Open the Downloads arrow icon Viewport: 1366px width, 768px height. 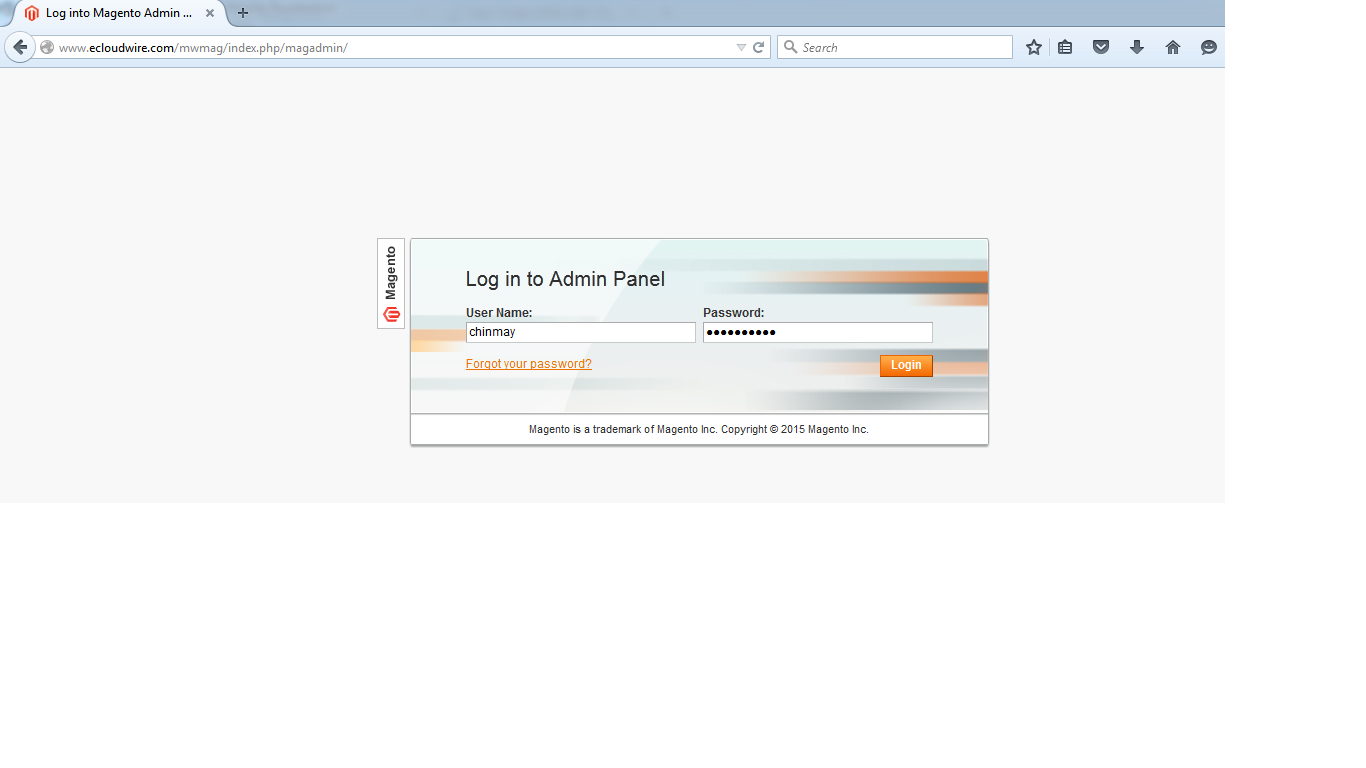(x=1137, y=47)
